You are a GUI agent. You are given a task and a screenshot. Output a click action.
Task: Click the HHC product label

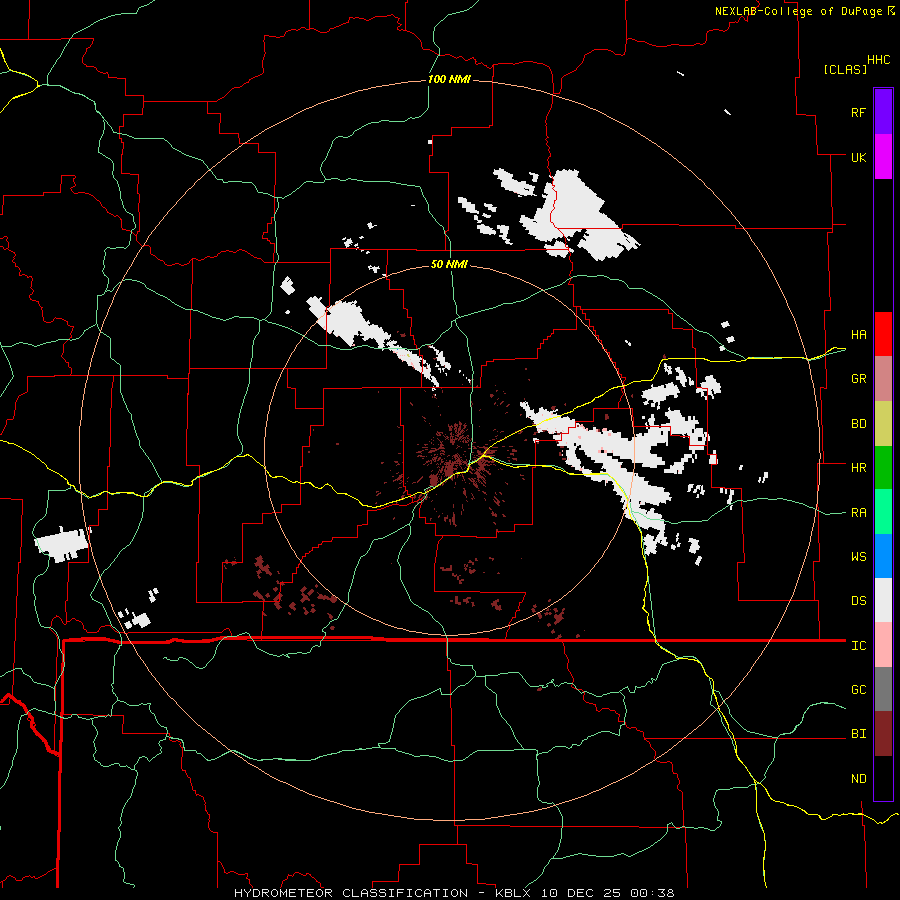tap(879, 60)
